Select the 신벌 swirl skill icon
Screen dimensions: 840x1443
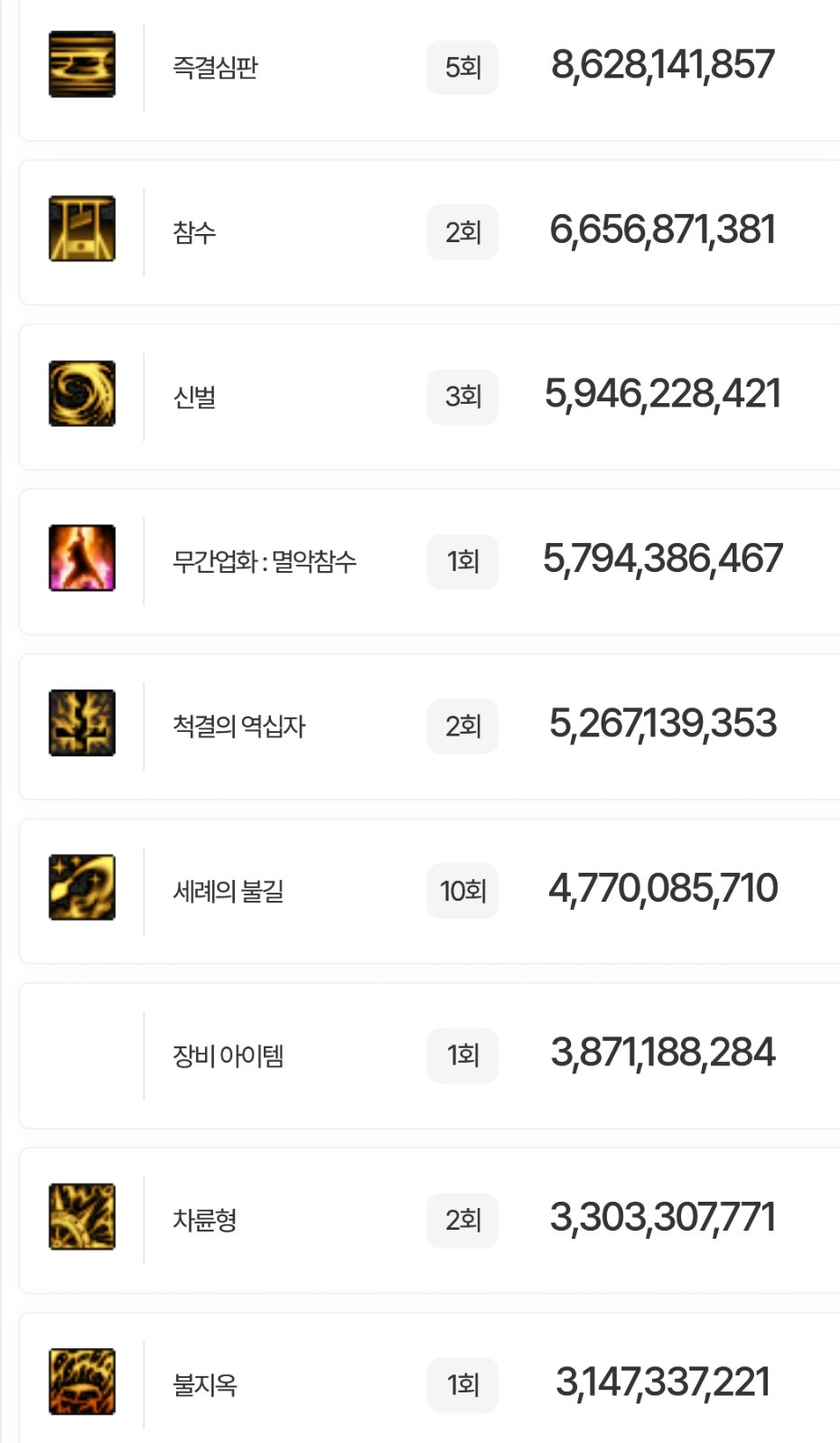82,394
